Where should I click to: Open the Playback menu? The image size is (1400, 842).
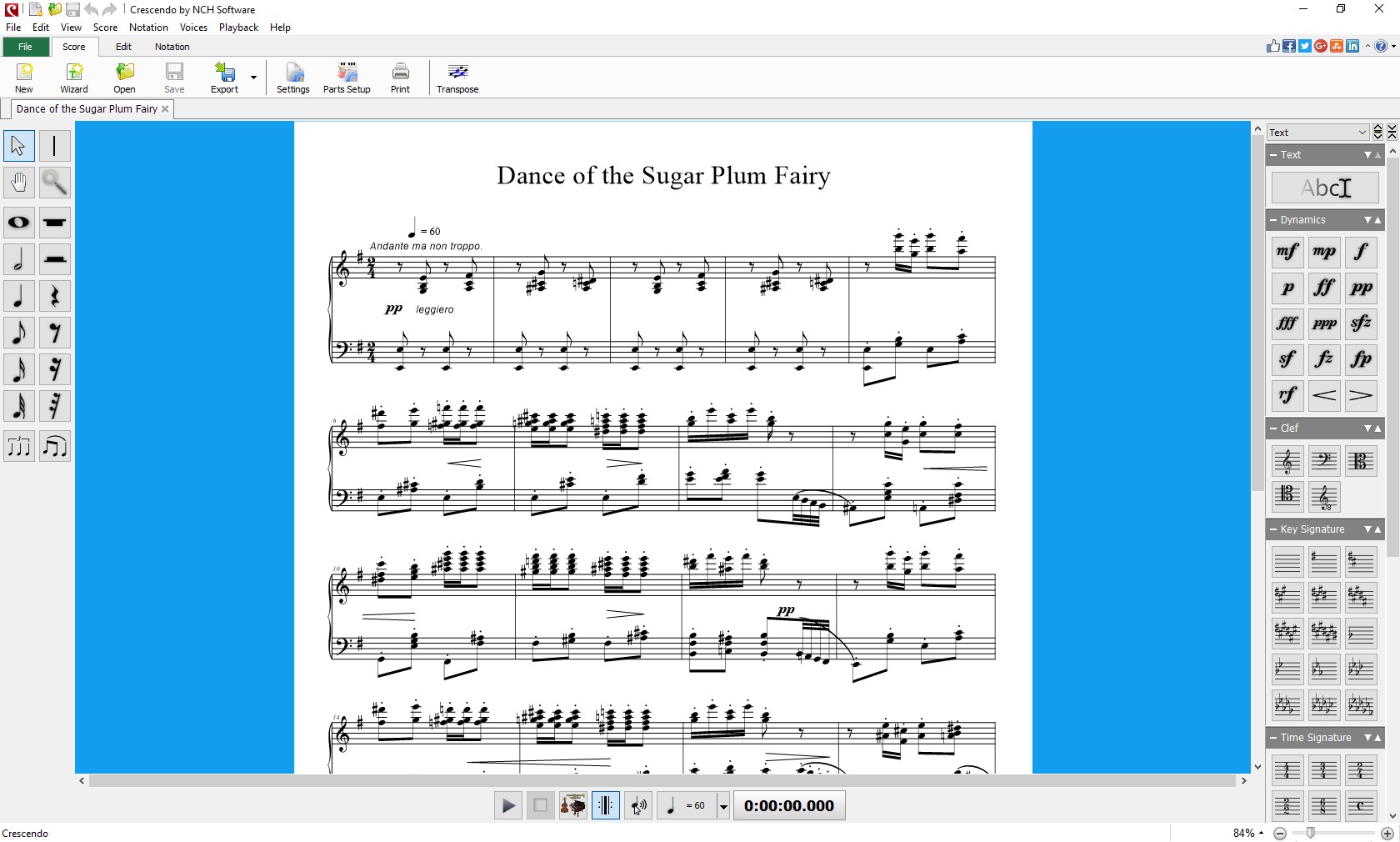[238, 27]
